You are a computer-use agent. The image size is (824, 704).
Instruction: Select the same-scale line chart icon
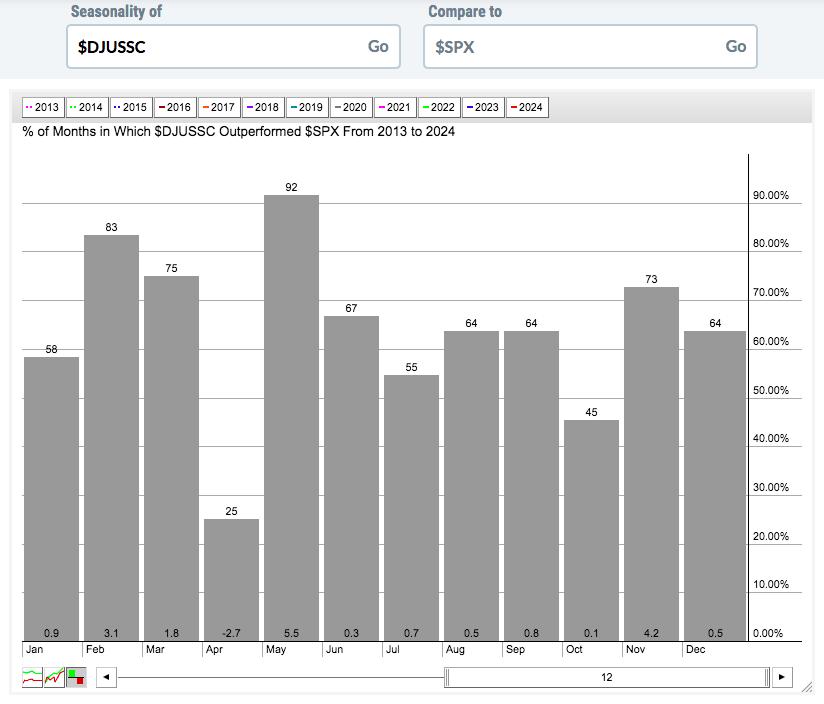coord(54,677)
